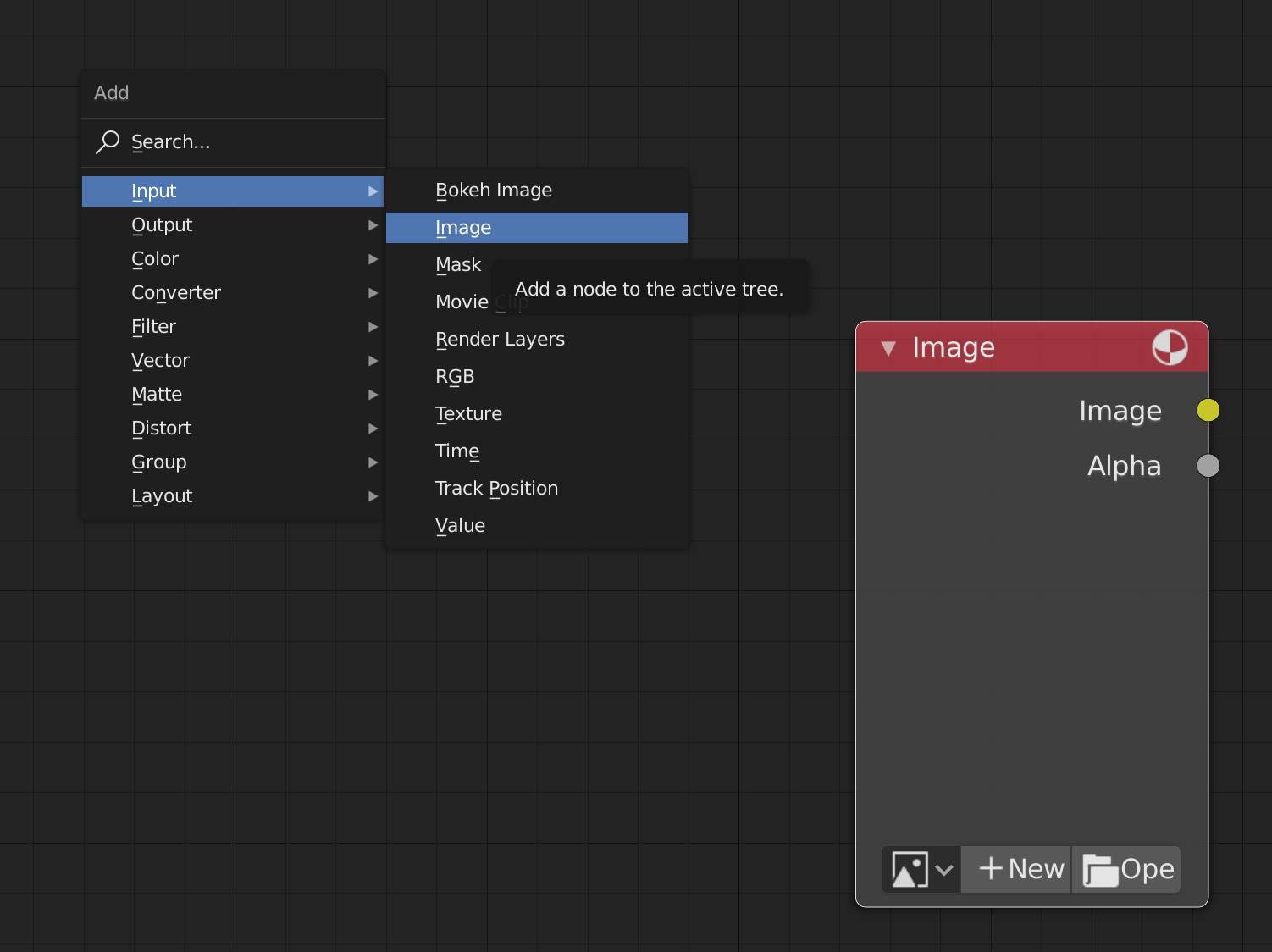Toggle the checkerboard preview icon in node header

click(1170, 347)
